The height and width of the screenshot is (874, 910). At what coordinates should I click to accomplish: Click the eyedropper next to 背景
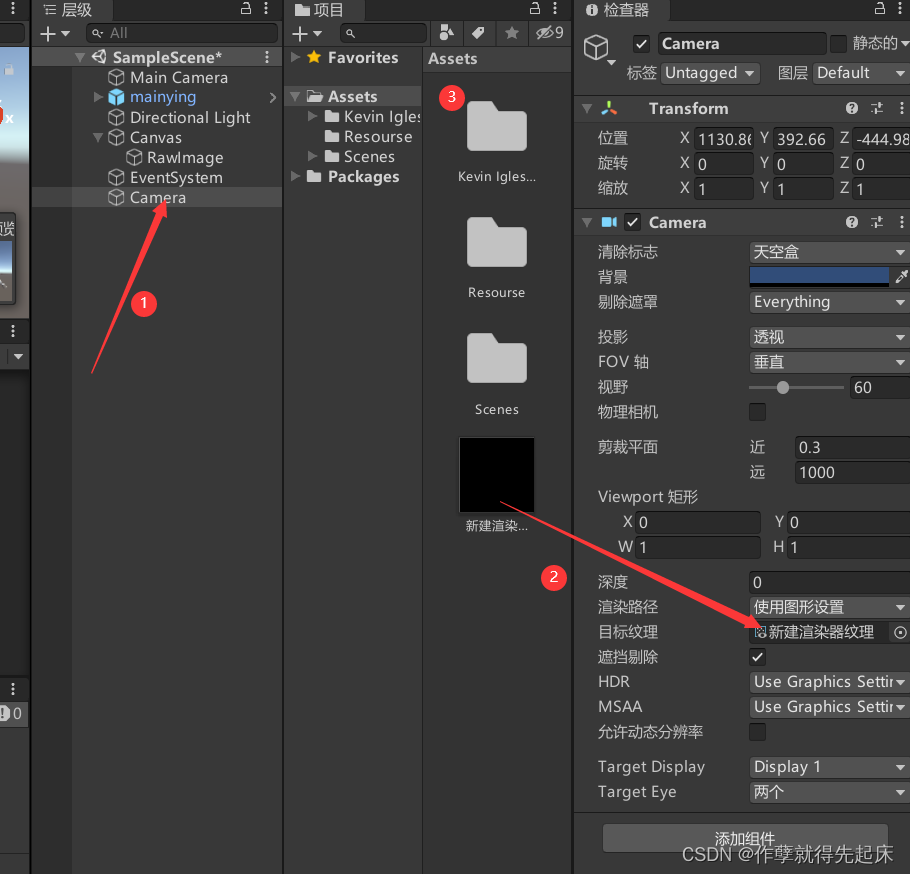click(901, 277)
